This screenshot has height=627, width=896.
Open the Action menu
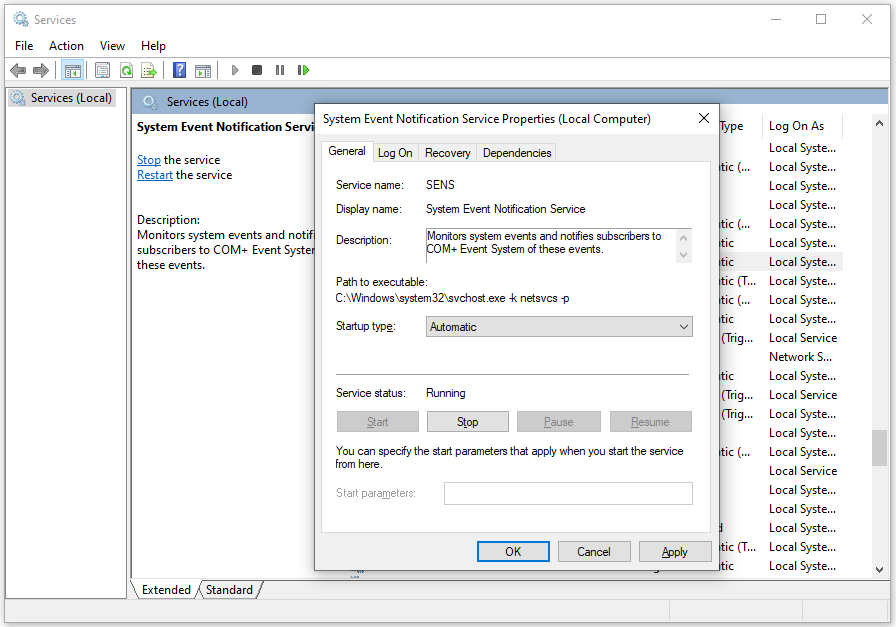click(66, 46)
